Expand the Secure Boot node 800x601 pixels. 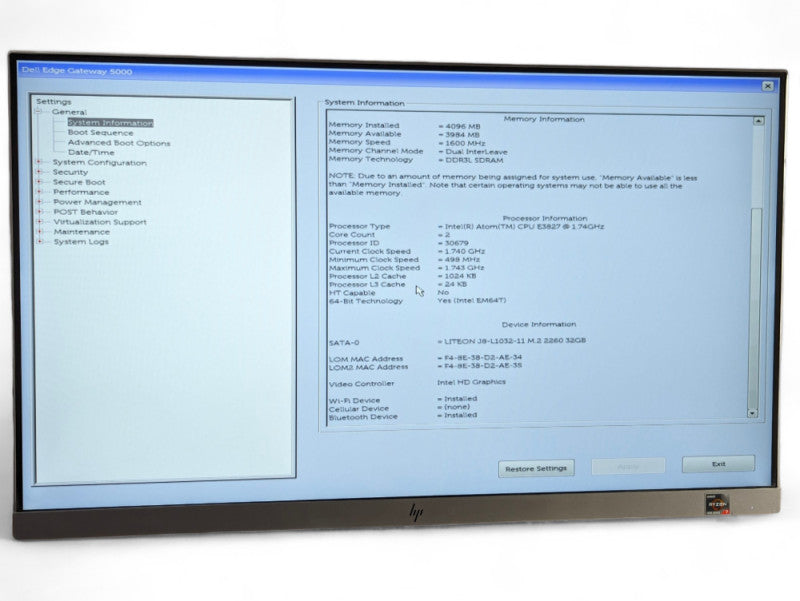[x=39, y=182]
